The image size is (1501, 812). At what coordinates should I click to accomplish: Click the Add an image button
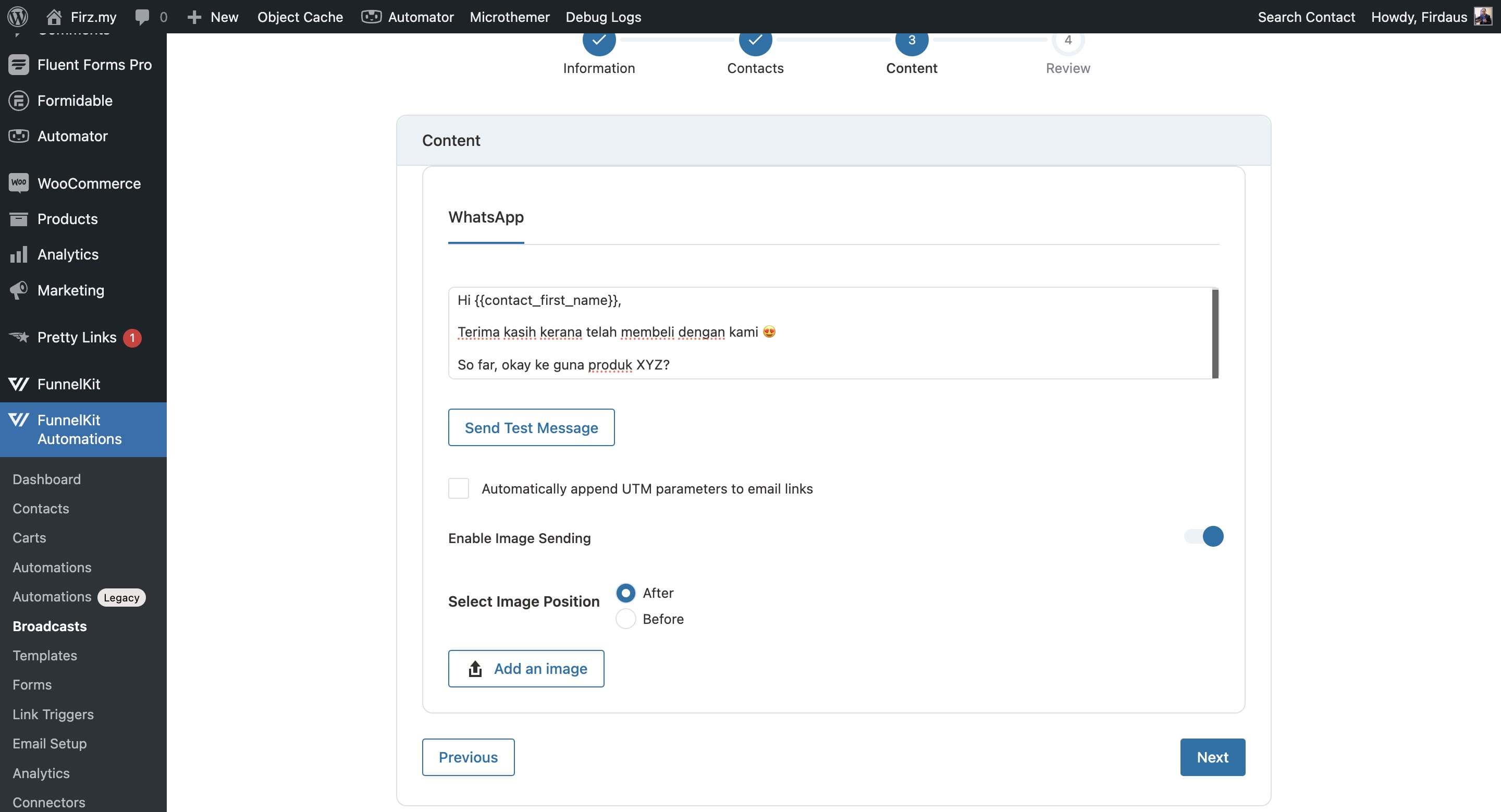[526, 669]
